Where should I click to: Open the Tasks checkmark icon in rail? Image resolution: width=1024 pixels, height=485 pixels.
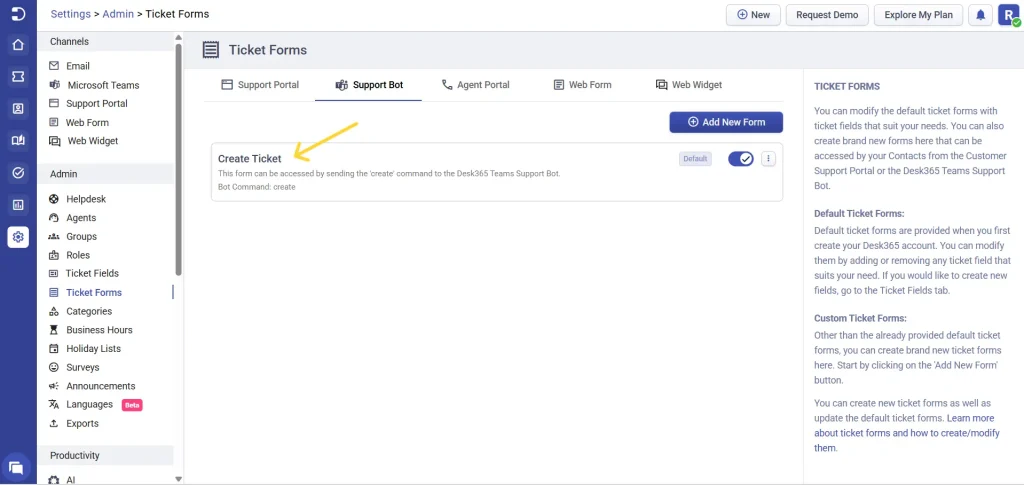(x=18, y=173)
